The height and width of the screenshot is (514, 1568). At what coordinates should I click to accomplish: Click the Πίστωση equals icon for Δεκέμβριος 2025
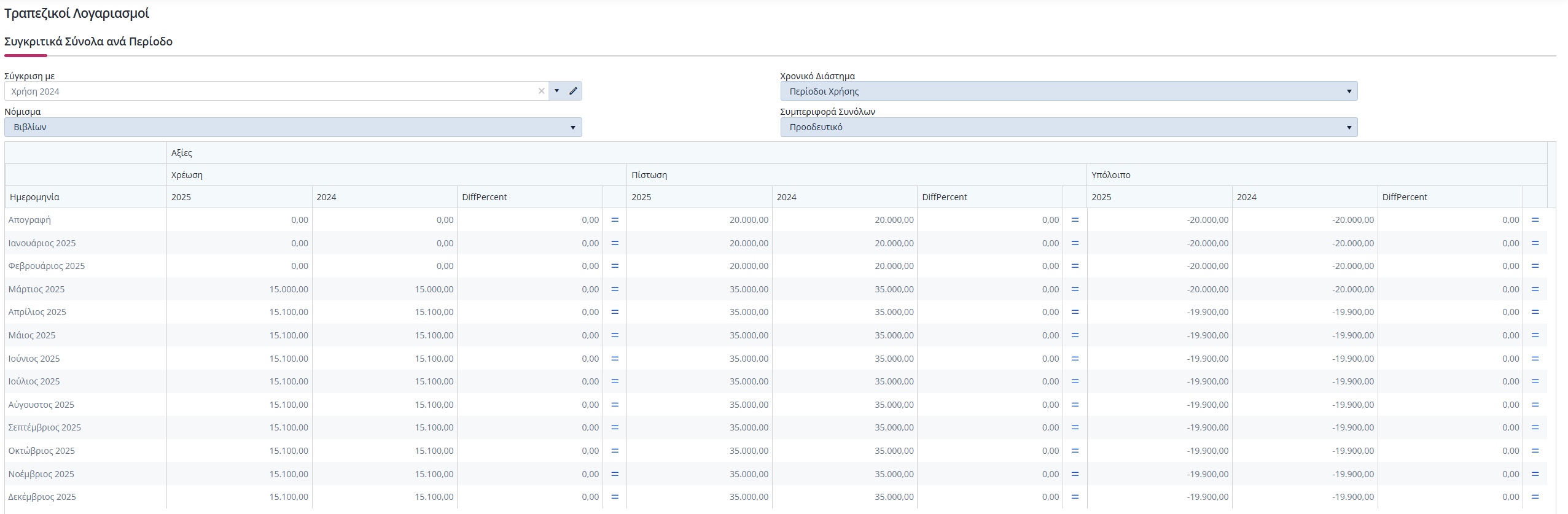(1075, 497)
